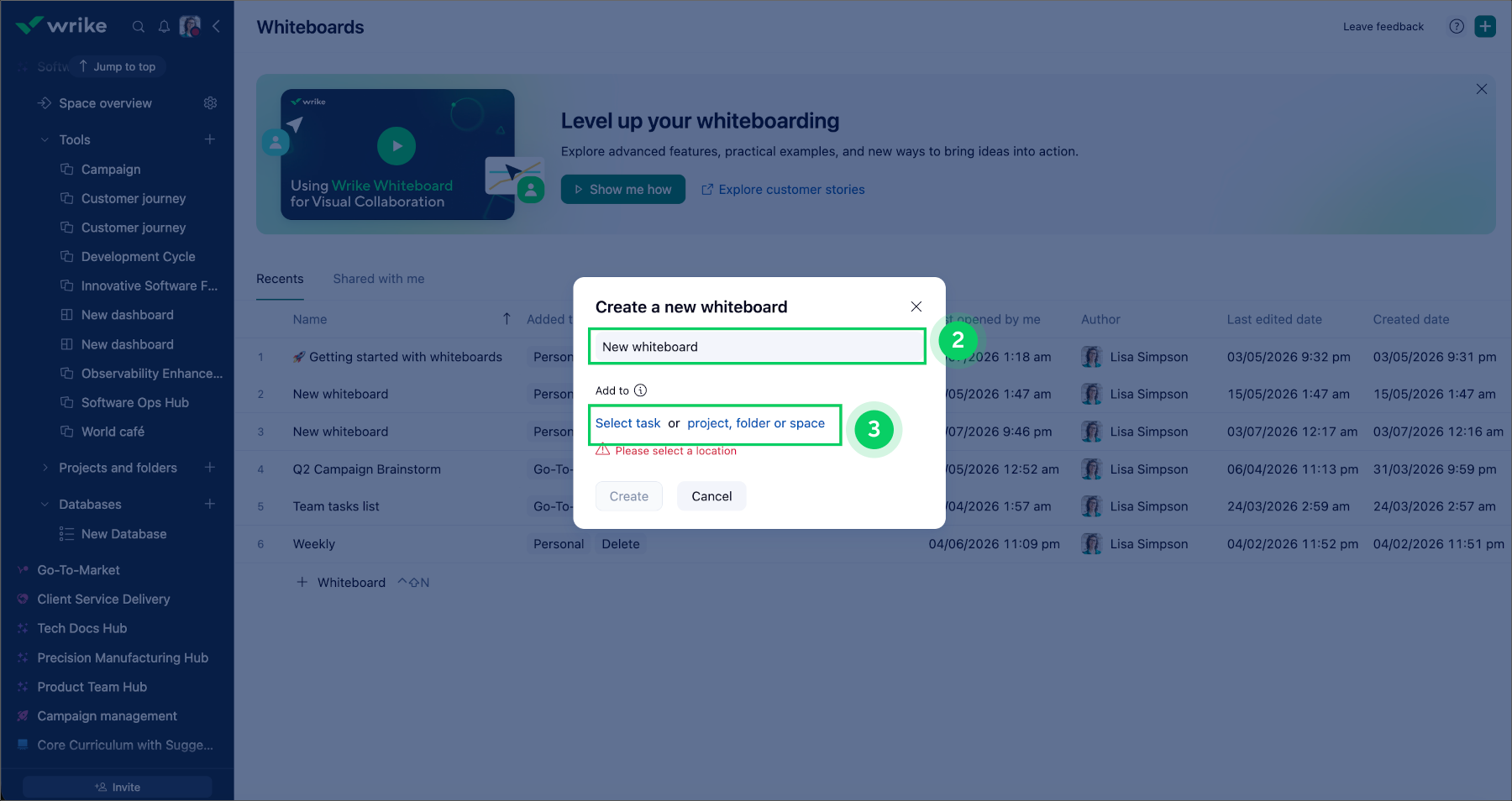Close the Create a new whiteboard dialog
1512x801 pixels.
pyautogui.click(x=916, y=306)
